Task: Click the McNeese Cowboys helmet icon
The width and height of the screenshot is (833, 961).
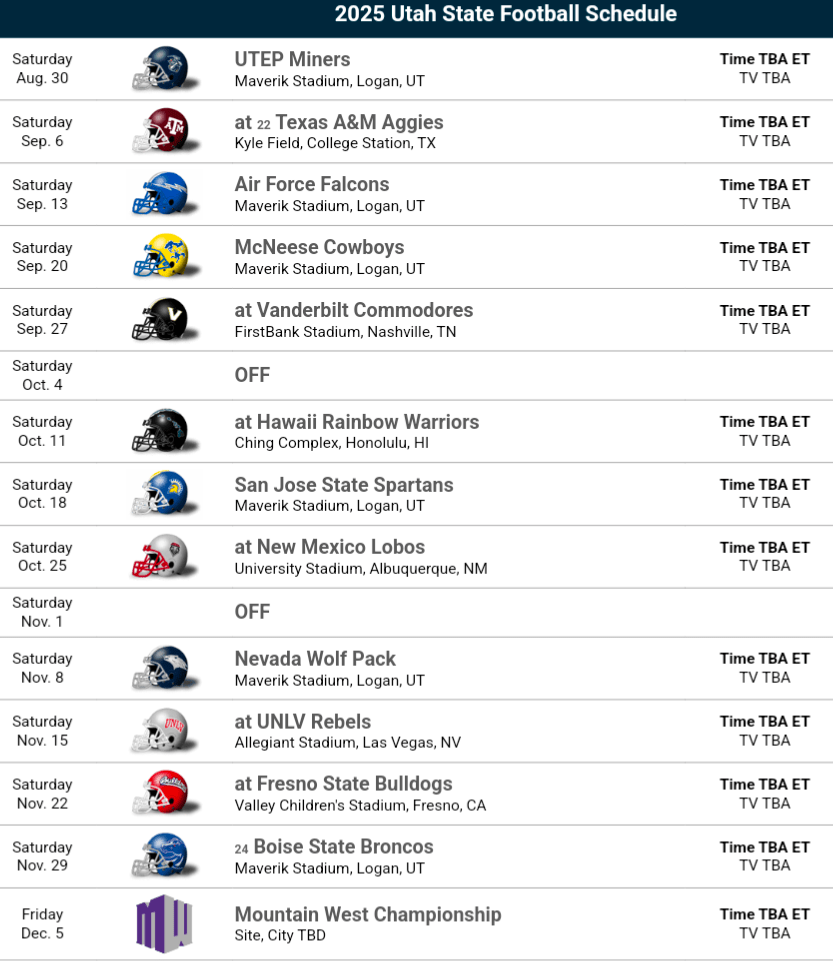Action: click(x=160, y=257)
